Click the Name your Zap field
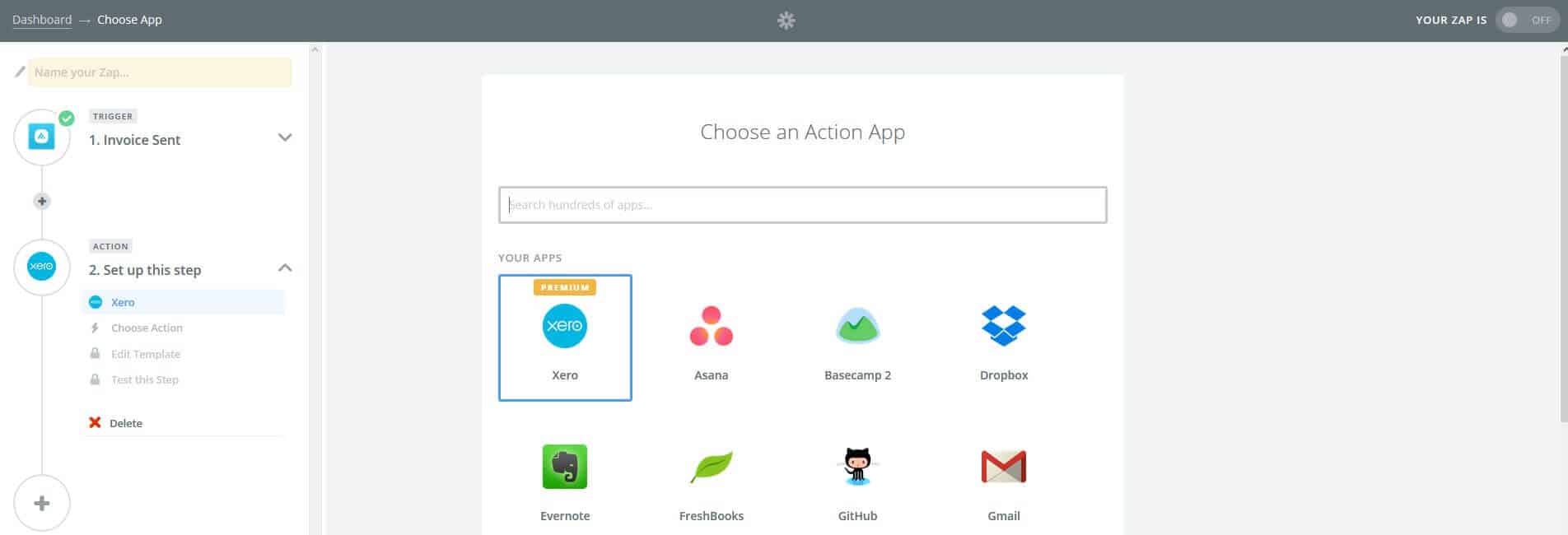Screen dimensions: 1568x535 160,72
